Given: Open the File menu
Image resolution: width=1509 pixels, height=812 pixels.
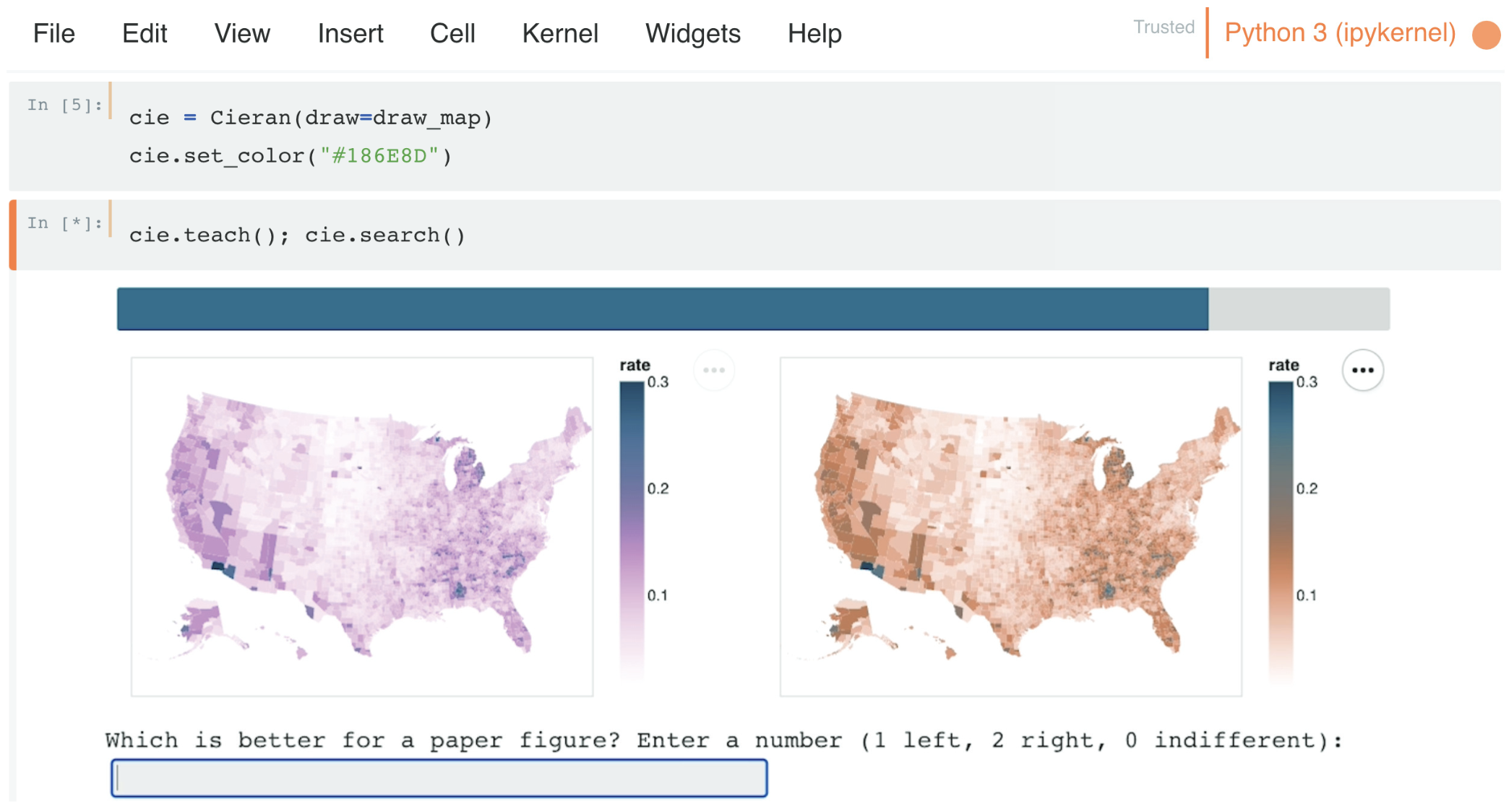Looking at the screenshot, I should coord(53,33).
